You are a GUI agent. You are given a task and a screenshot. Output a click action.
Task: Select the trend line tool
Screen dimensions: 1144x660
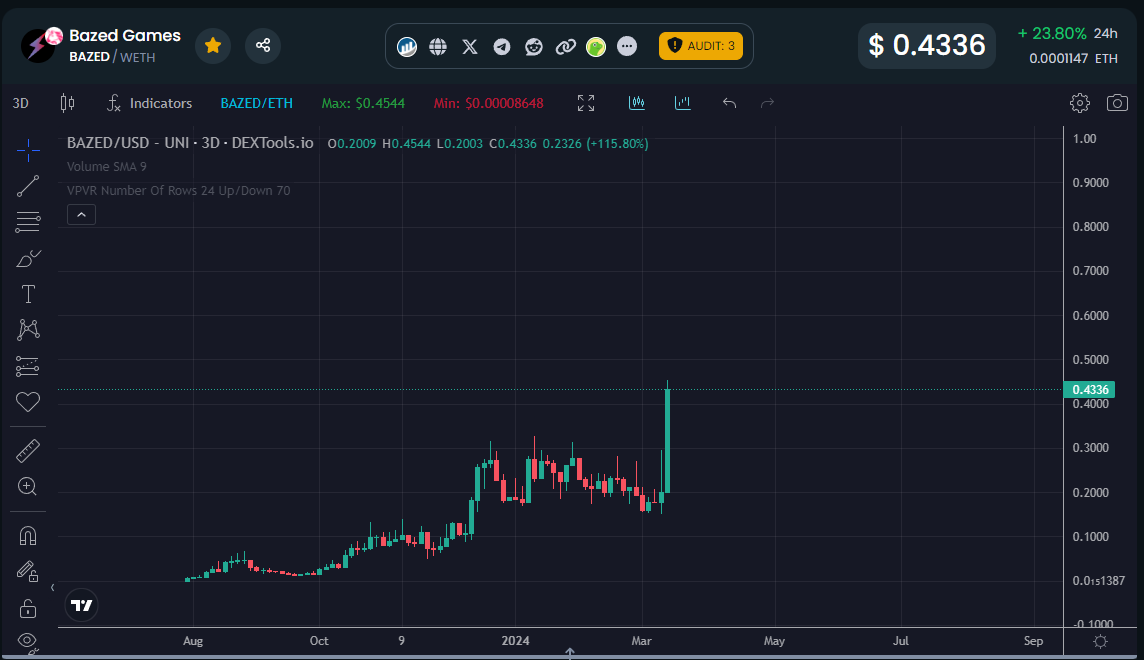[x=28, y=186]
